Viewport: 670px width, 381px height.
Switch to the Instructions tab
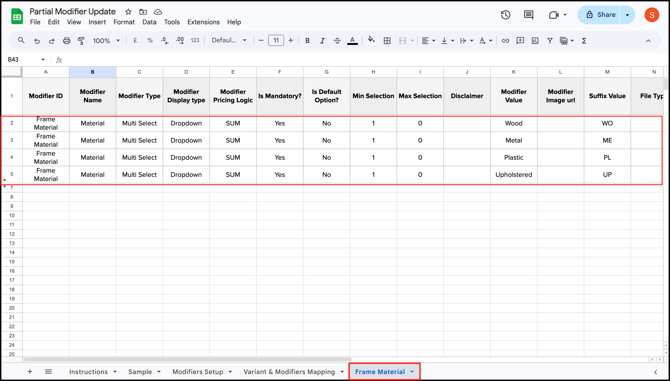click(x=88, y=372)
